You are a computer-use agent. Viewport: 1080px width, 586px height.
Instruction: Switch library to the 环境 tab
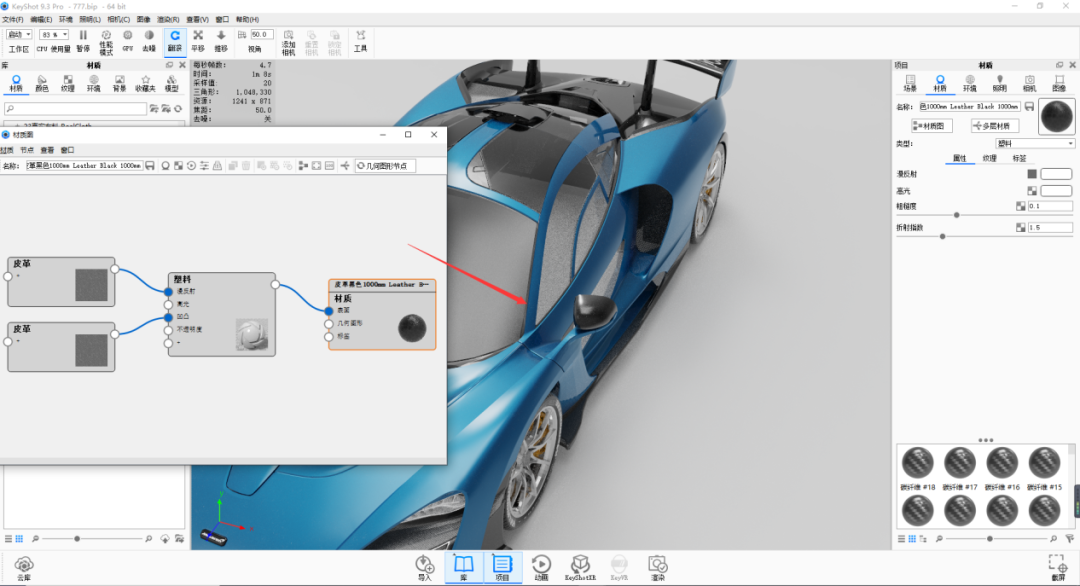94,83
